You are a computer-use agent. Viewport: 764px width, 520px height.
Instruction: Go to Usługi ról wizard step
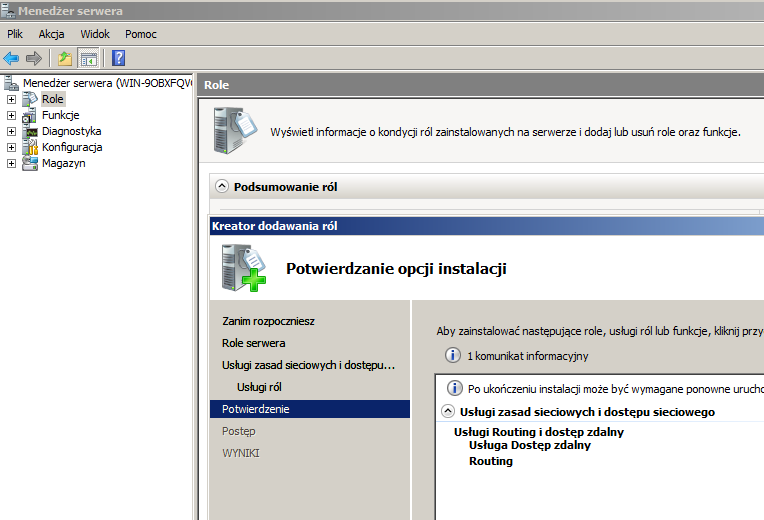[259, 387]
